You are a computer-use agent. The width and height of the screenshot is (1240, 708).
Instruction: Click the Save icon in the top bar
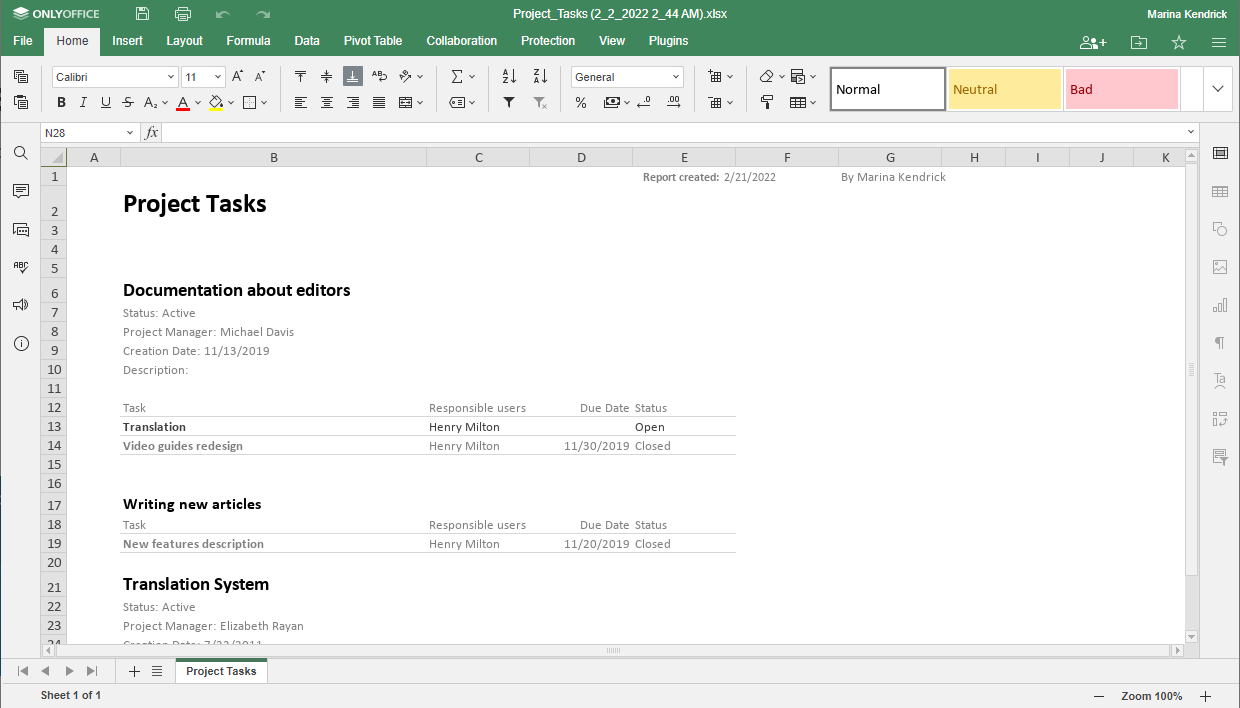click(141, 14)
